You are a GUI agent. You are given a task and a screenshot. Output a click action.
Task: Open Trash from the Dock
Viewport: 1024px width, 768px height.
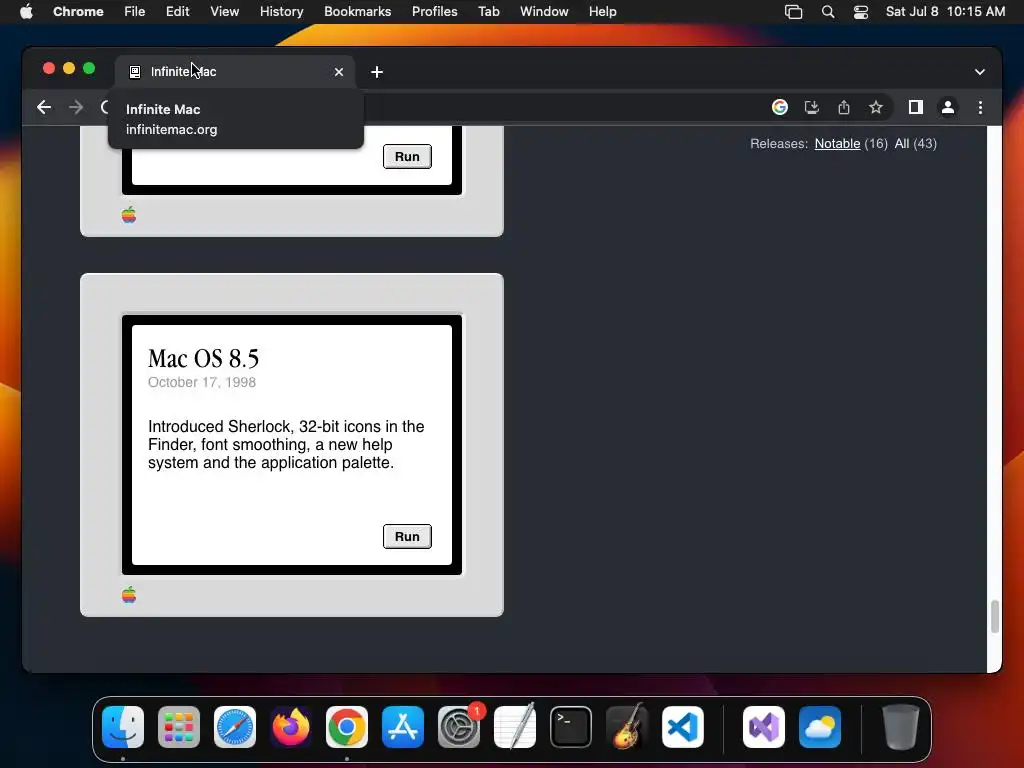point(901,727)
